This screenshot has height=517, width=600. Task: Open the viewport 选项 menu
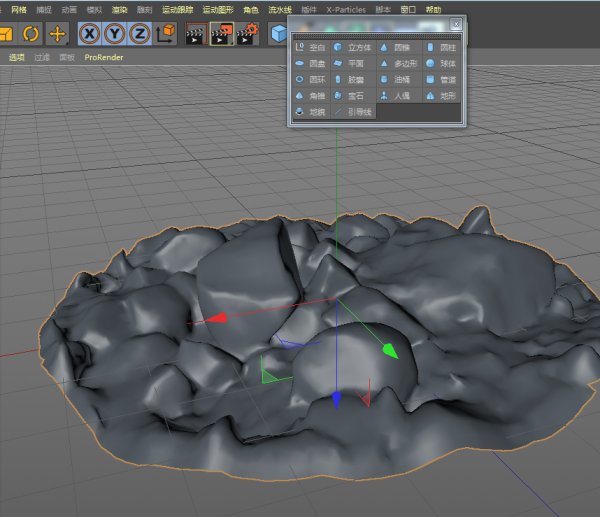pyautogui.click(x=16, y=57)
